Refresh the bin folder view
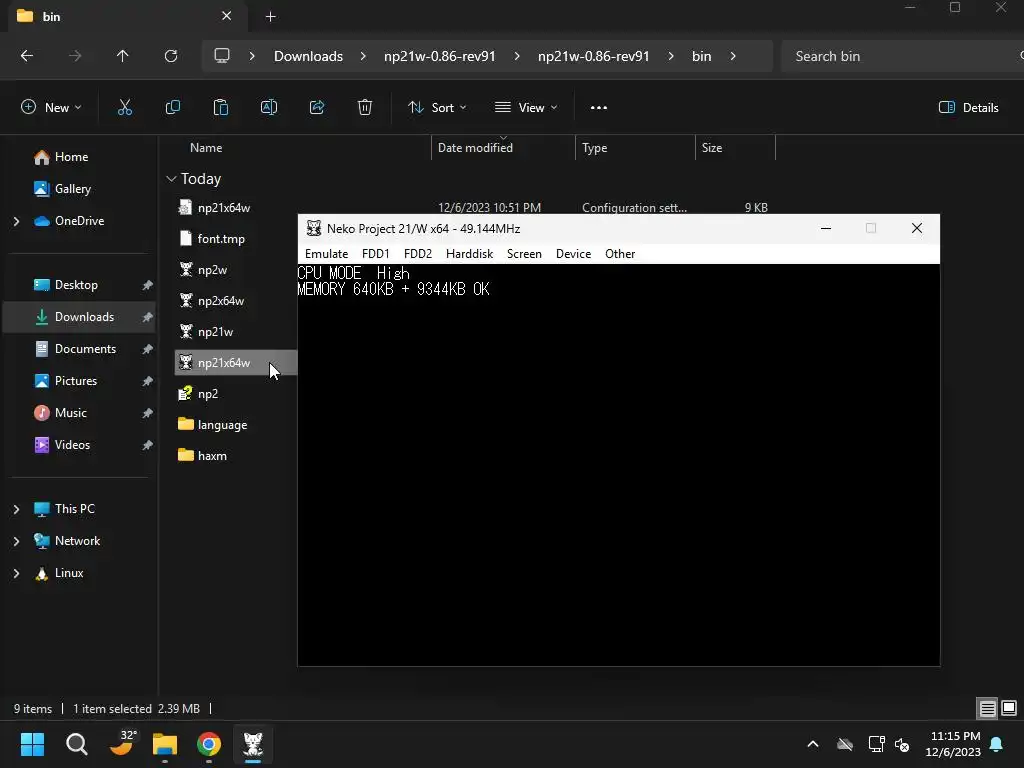This screenshot has height=768, width=1024. (x=170, y=56)
